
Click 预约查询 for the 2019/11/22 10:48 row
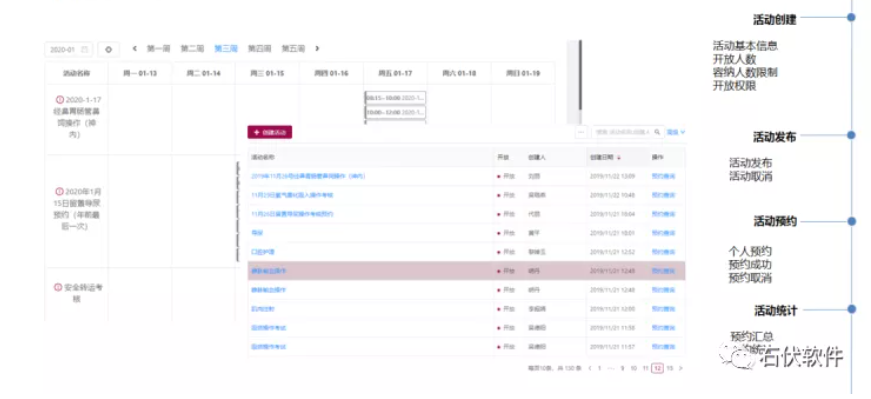(663, 195)
